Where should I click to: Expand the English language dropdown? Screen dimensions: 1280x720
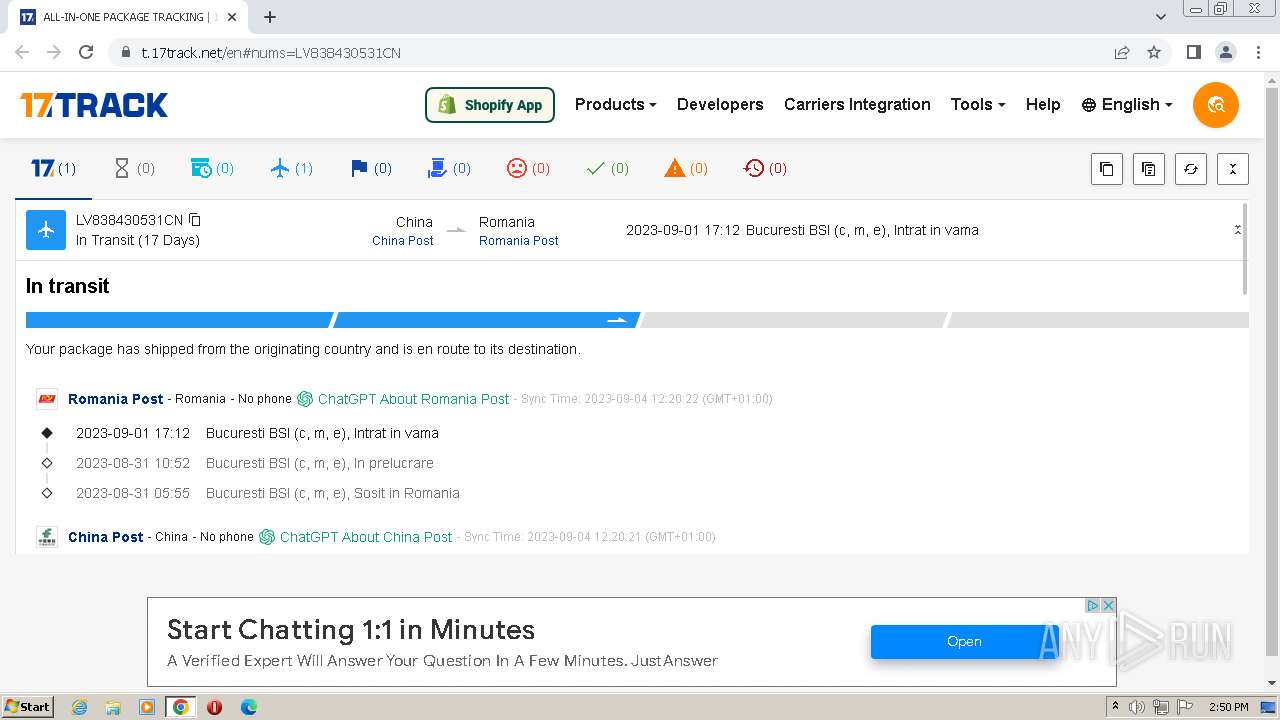tap(1127, 104)
